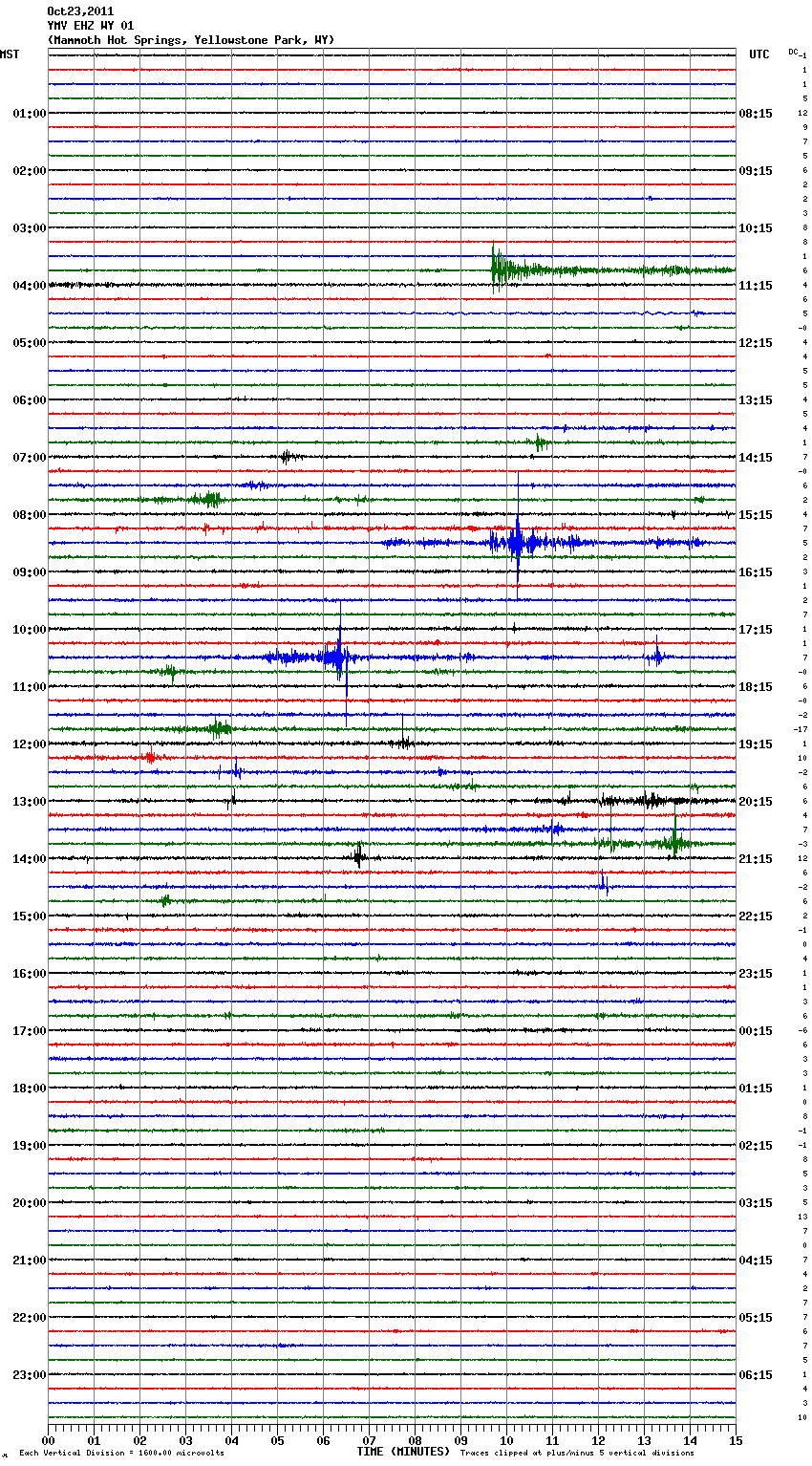Image resolution: width=812 pixels, height=1466 pixels.
Task: Click the 12:15 UTC time label
Action: coord(756,342)
